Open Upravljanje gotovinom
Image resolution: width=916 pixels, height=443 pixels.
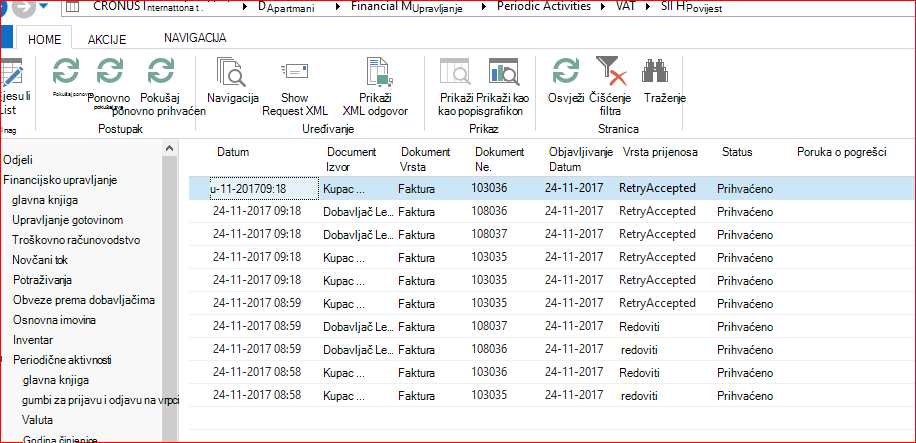coord(68,220)
